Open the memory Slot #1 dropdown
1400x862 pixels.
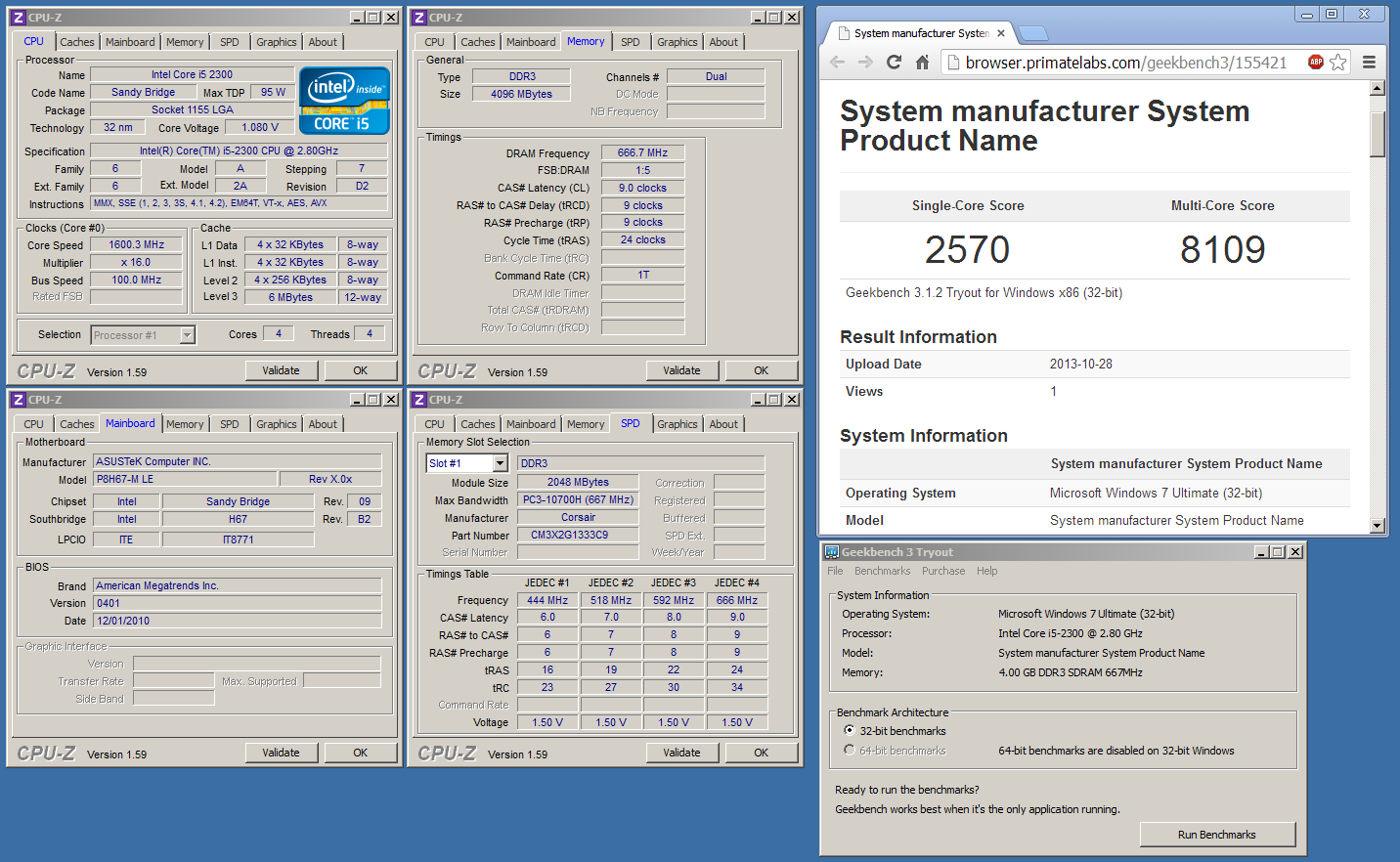[501, 463]
